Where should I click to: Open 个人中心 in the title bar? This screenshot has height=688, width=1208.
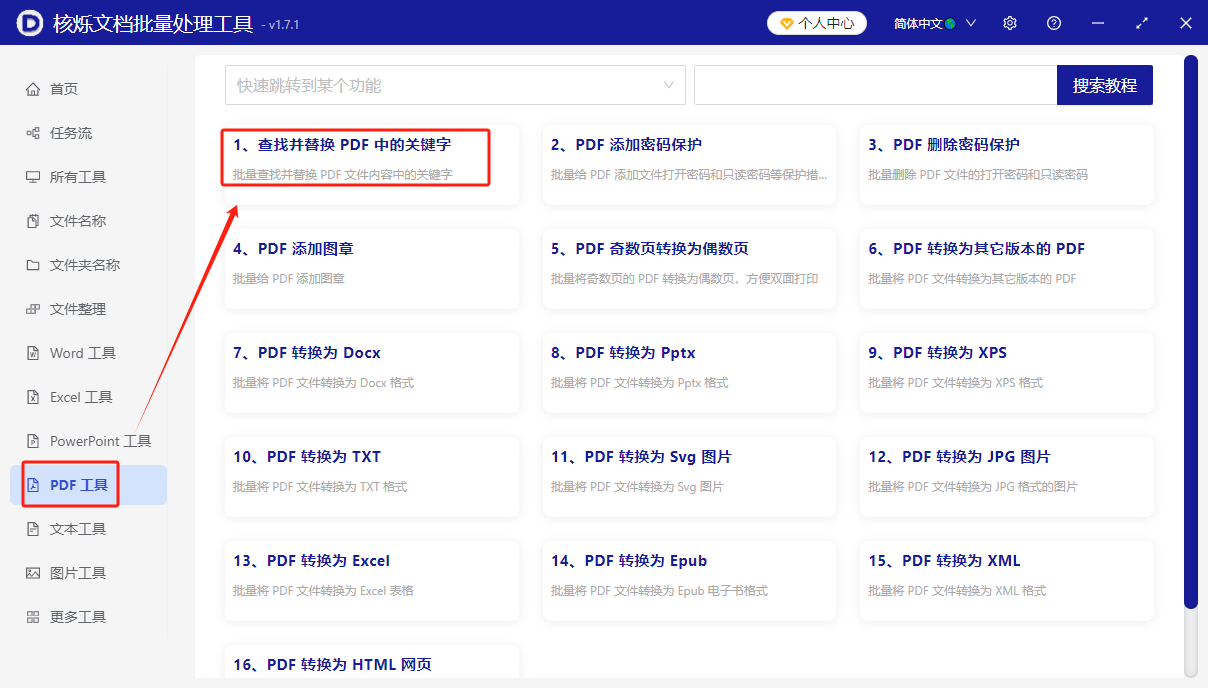(x=817, y=22)
